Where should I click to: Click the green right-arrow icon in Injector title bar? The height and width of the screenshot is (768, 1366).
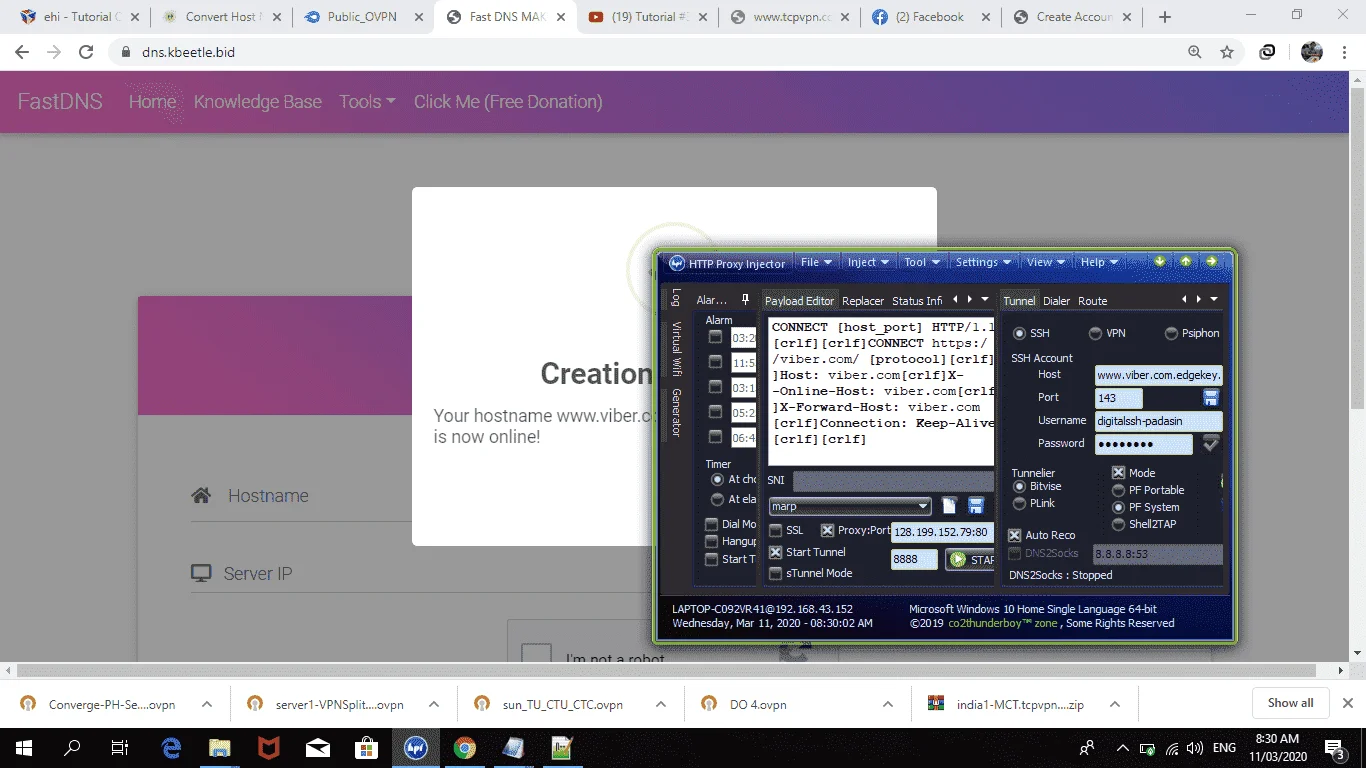click(1212, 262)
